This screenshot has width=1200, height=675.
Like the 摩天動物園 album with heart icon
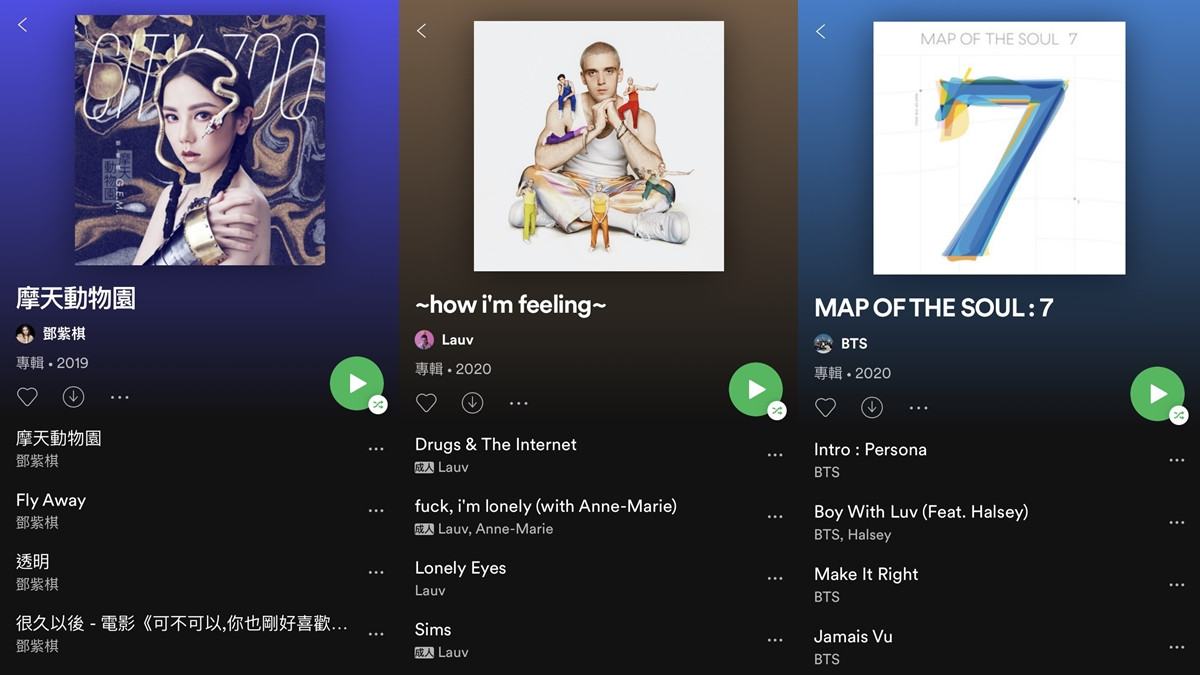[27, 397]
